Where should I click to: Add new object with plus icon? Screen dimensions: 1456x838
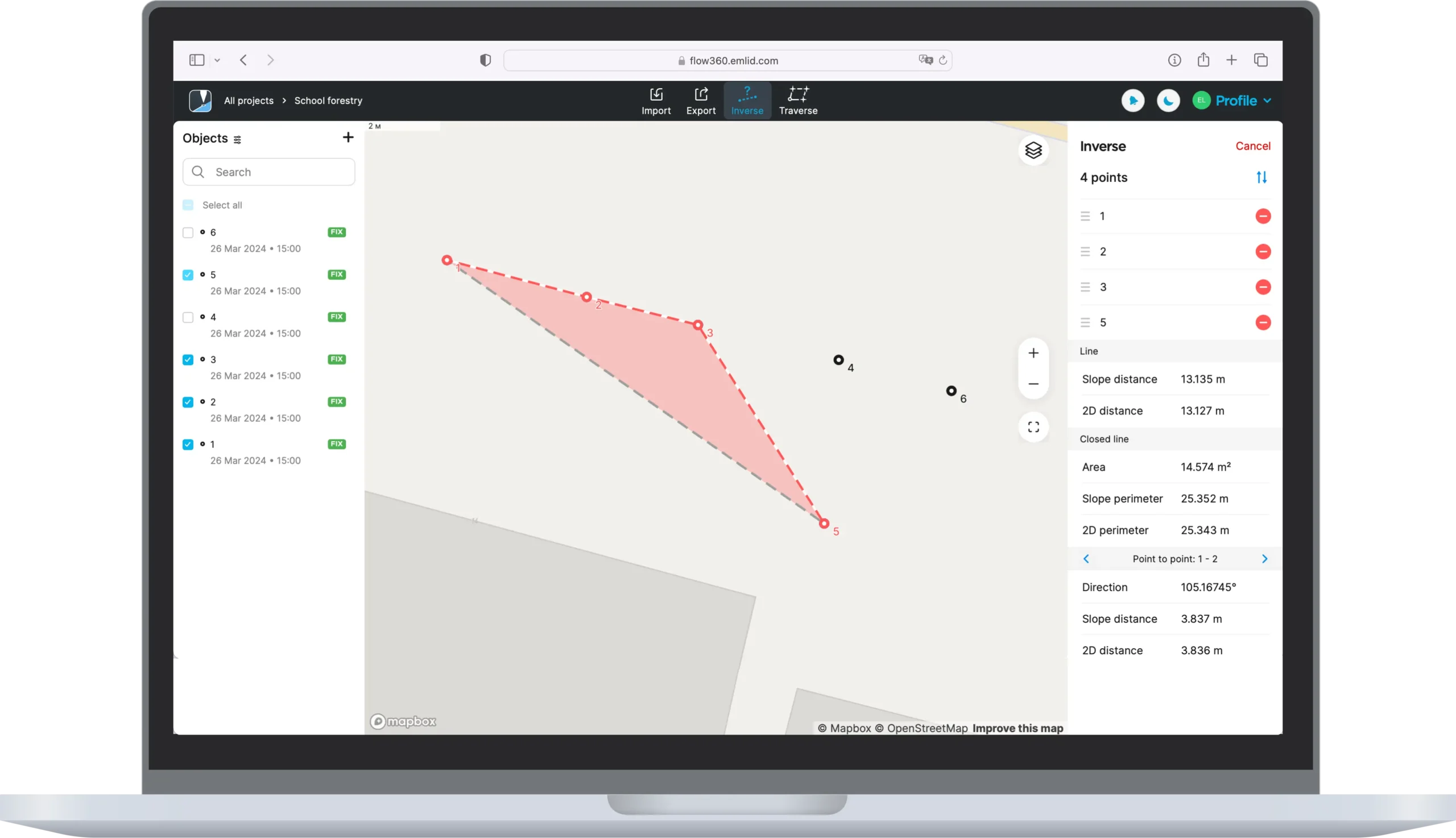coord(348,138)
